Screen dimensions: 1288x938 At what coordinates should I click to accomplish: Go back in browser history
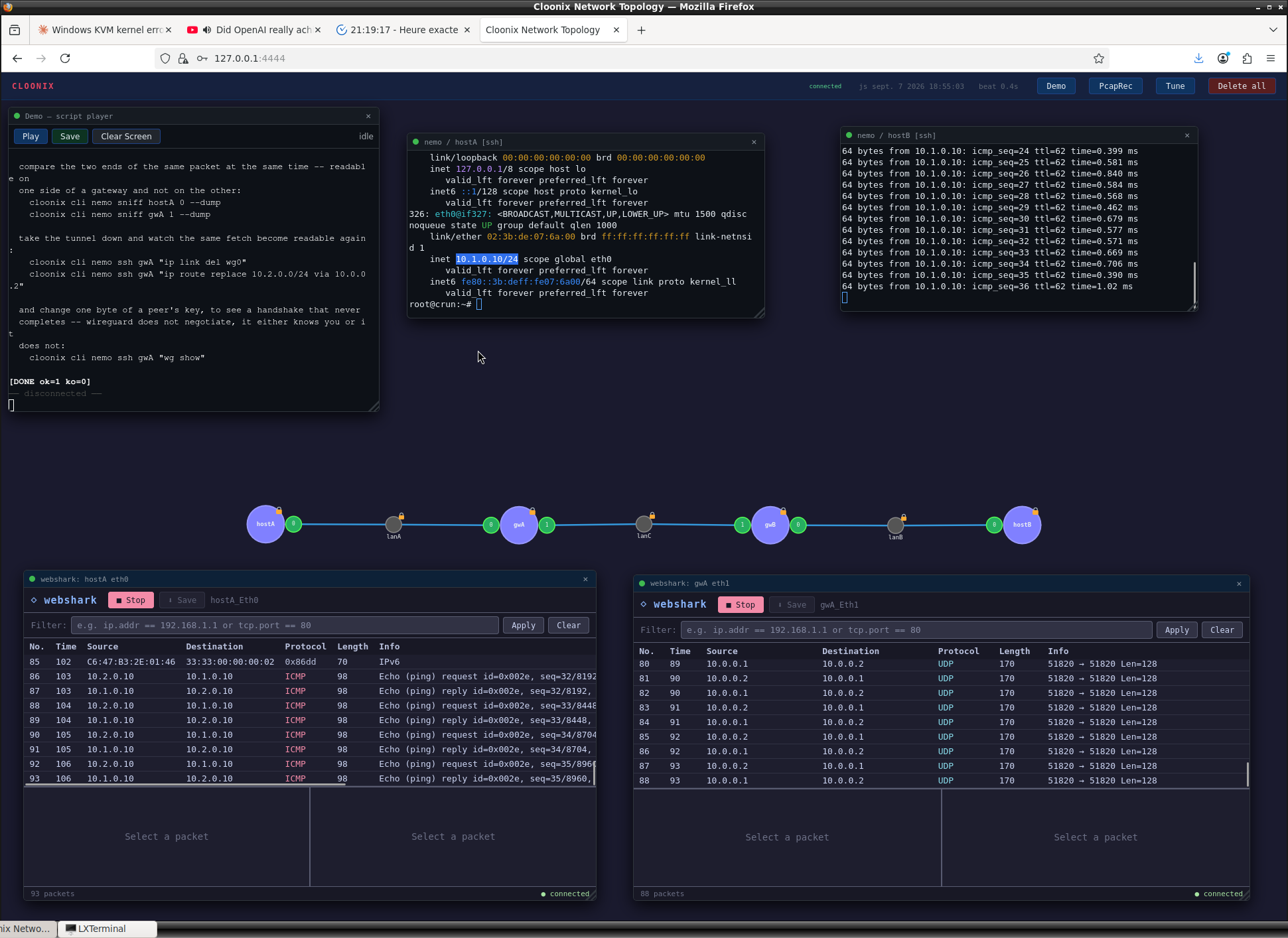17,58
